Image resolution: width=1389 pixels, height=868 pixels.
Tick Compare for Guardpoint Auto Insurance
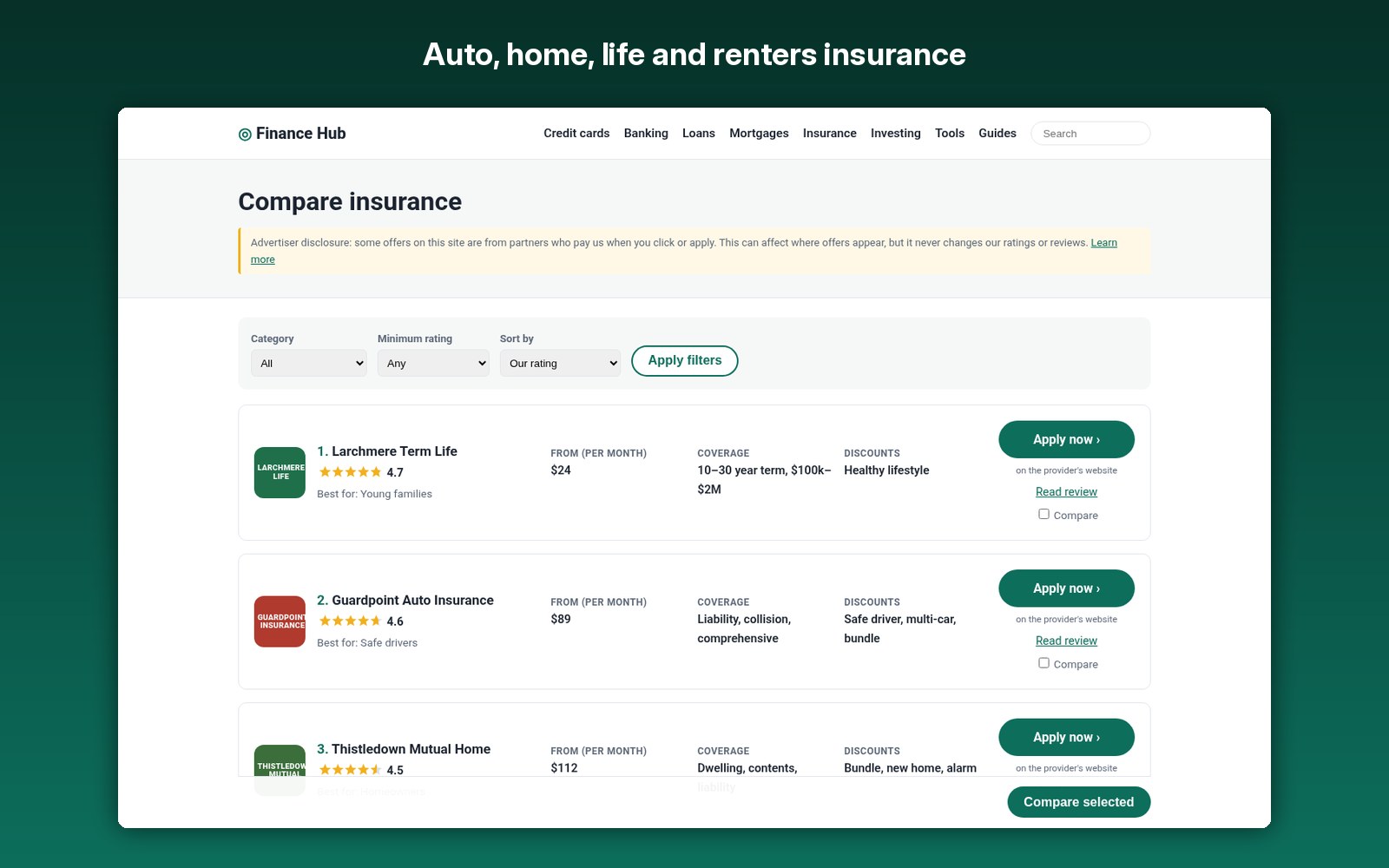(1043, 663)
